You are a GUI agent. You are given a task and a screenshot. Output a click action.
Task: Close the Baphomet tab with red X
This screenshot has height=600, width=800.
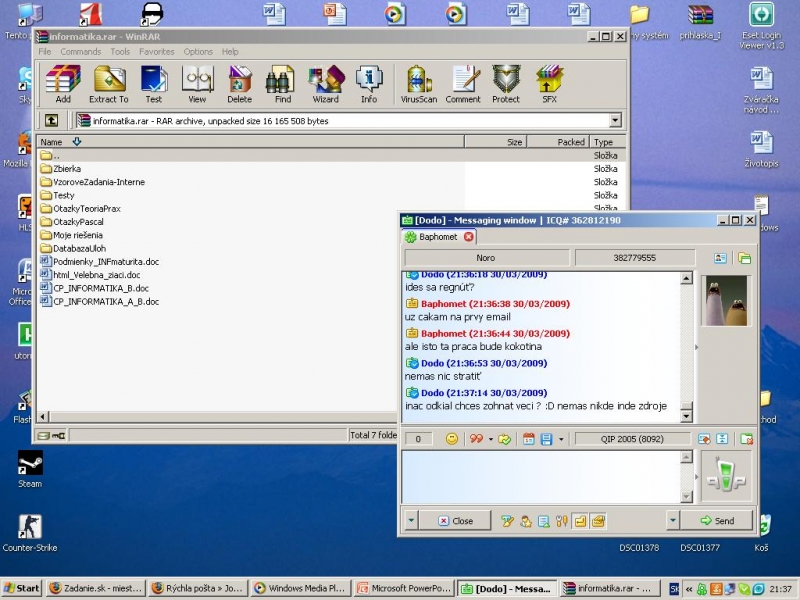(x=468, y=237)
